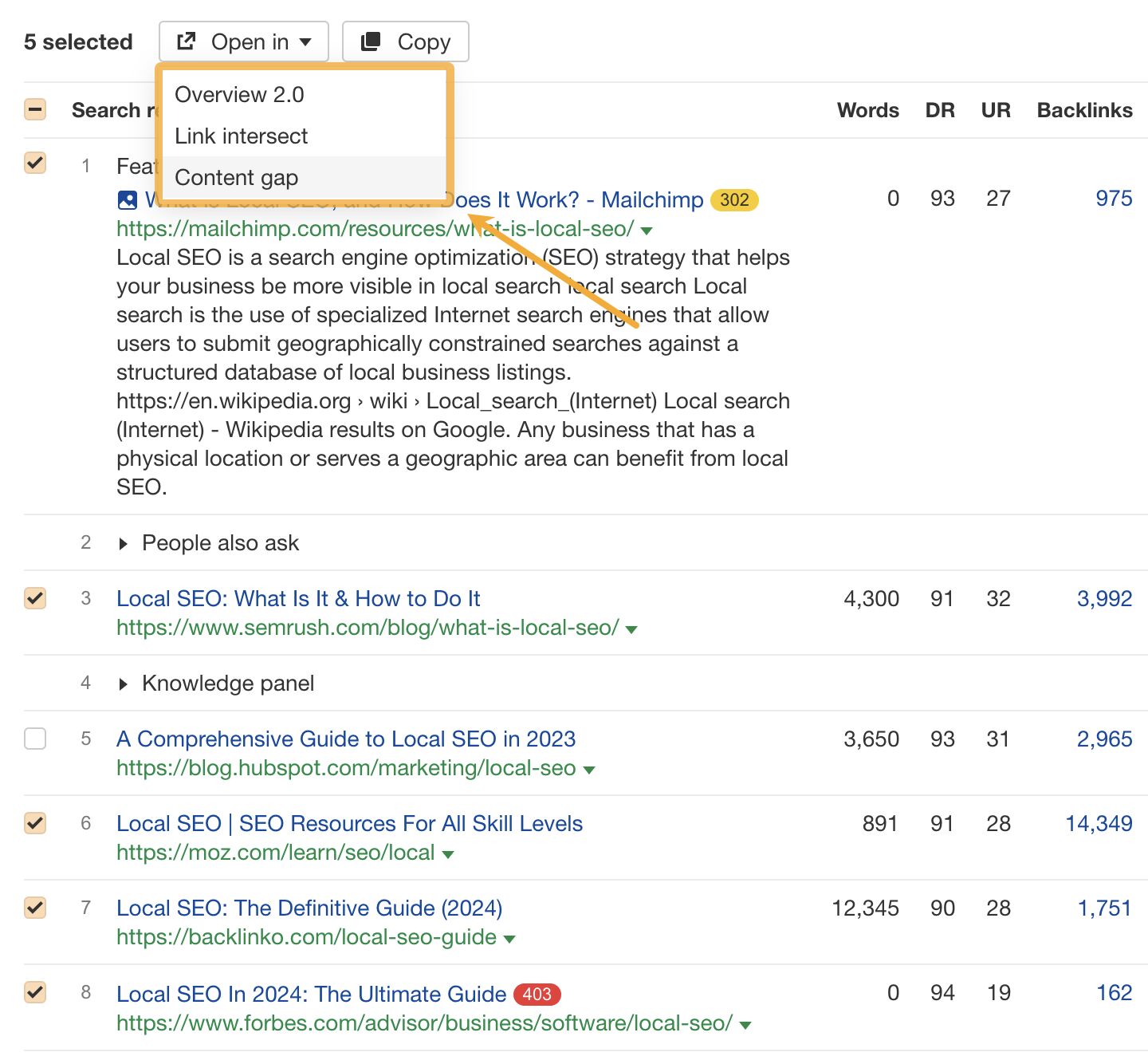Open the Semrush Local SEO article link

click(298, 598)
